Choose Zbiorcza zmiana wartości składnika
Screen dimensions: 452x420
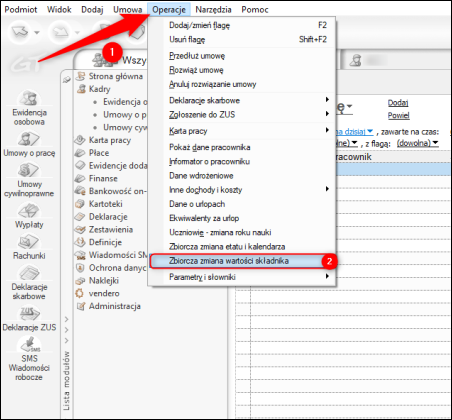(x=242, y=261)
